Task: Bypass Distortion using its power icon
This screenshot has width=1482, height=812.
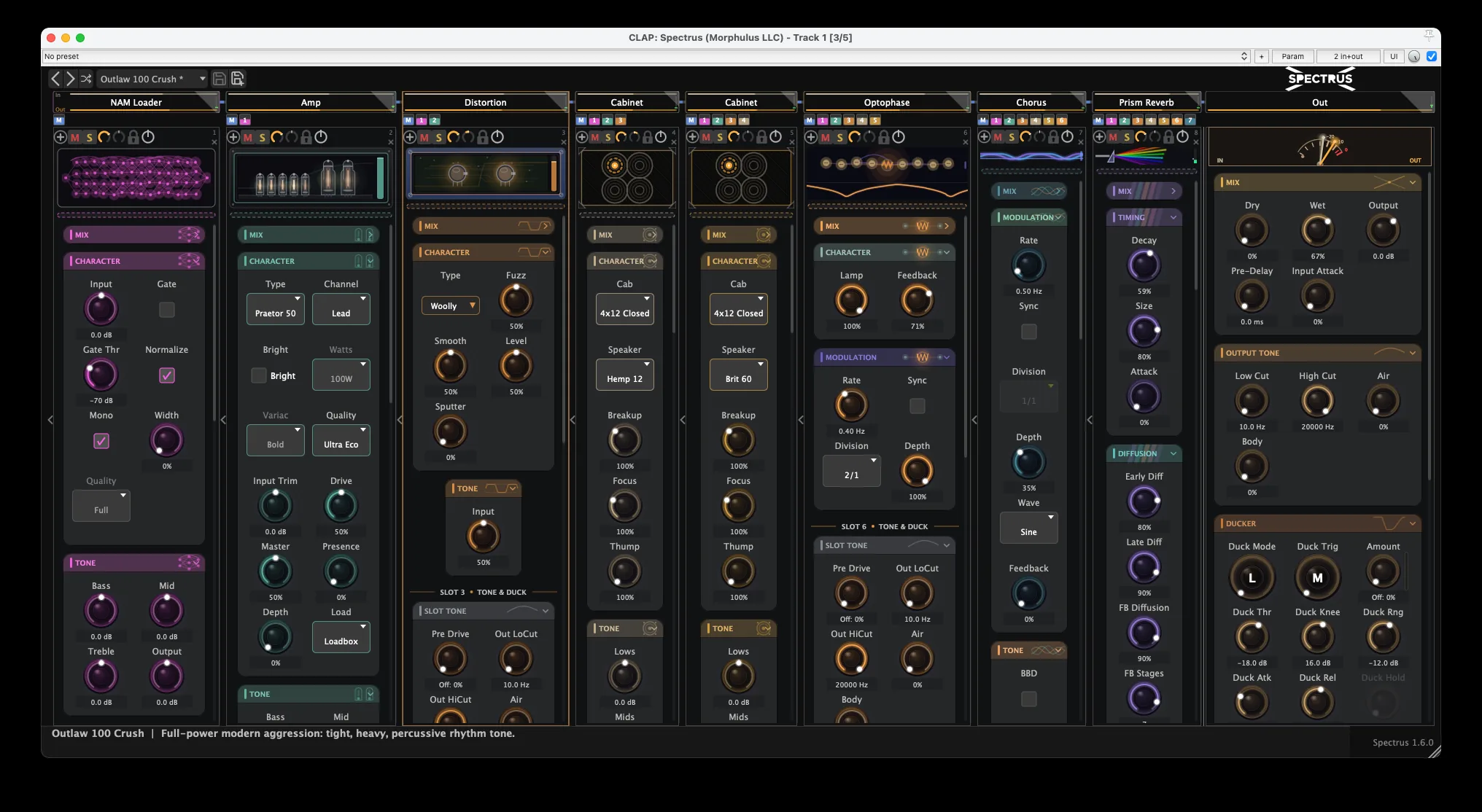Action: coord(497,137)
